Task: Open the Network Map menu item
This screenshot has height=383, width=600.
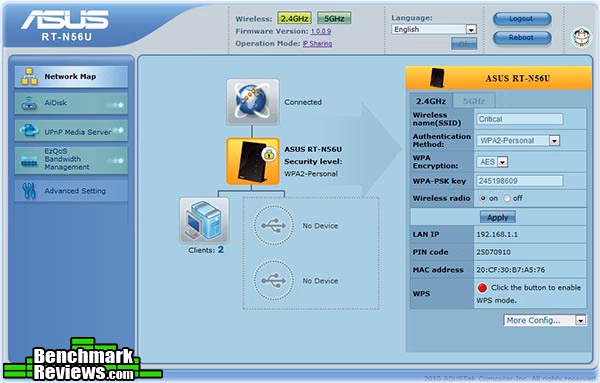Action: (x=71, y=77)
